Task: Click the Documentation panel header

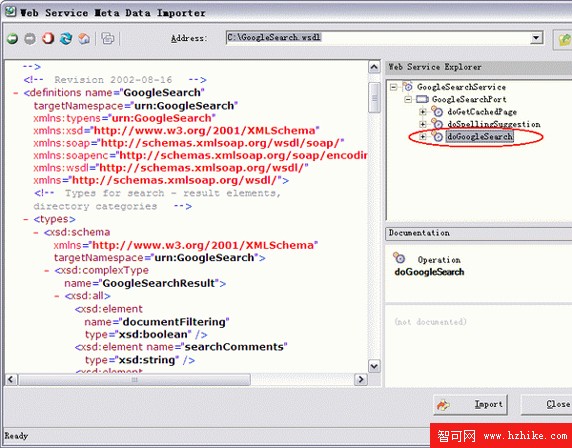Action: pos(478,233)
